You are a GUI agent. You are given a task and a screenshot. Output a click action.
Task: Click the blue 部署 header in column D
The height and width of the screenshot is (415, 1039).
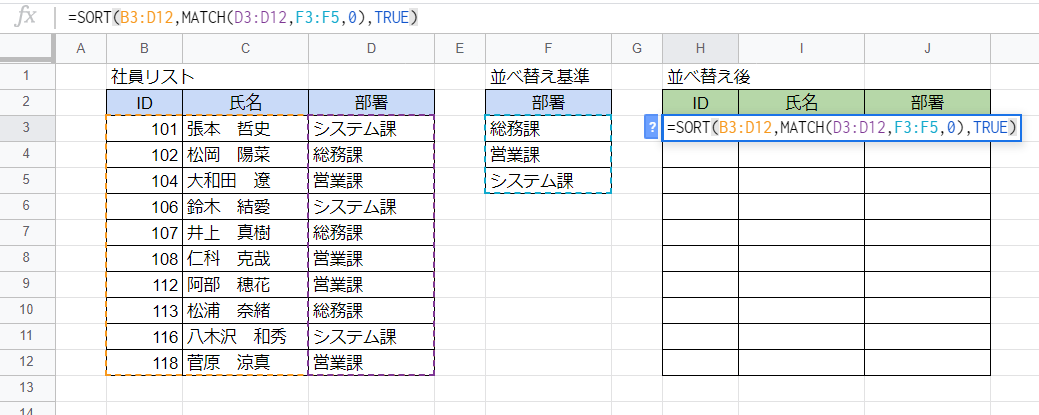point(371,102)
